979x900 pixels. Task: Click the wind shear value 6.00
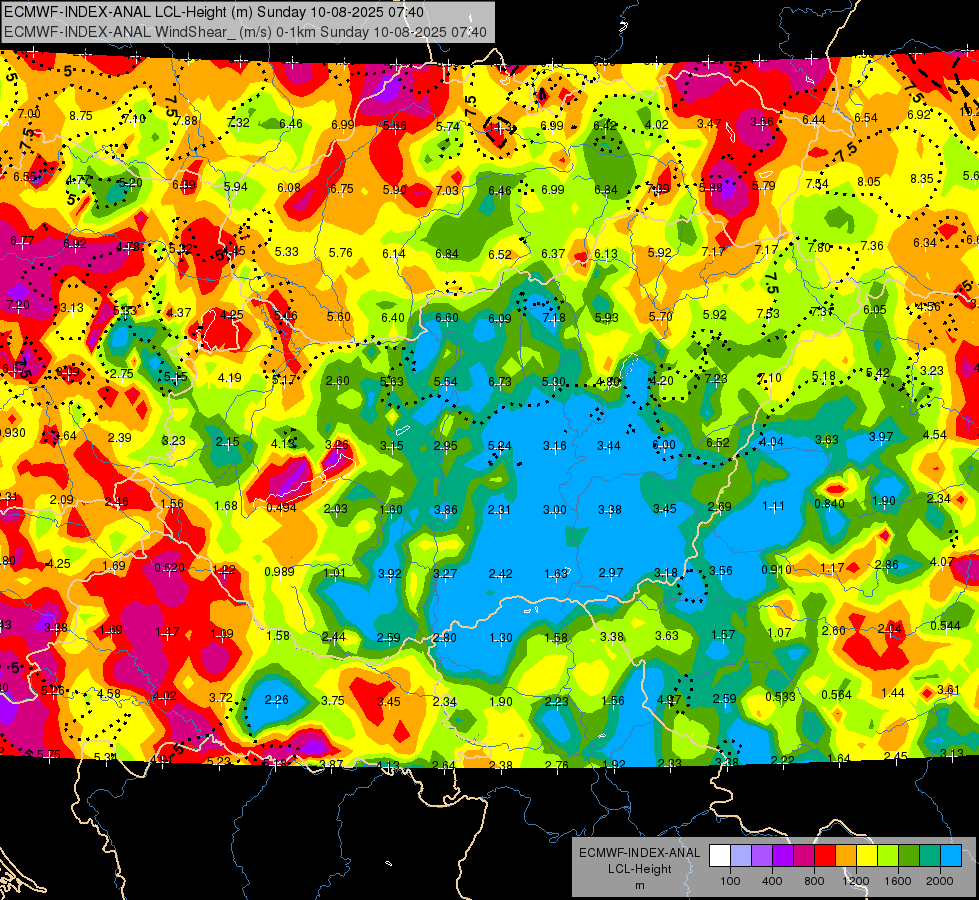click(x=664, y=444)
